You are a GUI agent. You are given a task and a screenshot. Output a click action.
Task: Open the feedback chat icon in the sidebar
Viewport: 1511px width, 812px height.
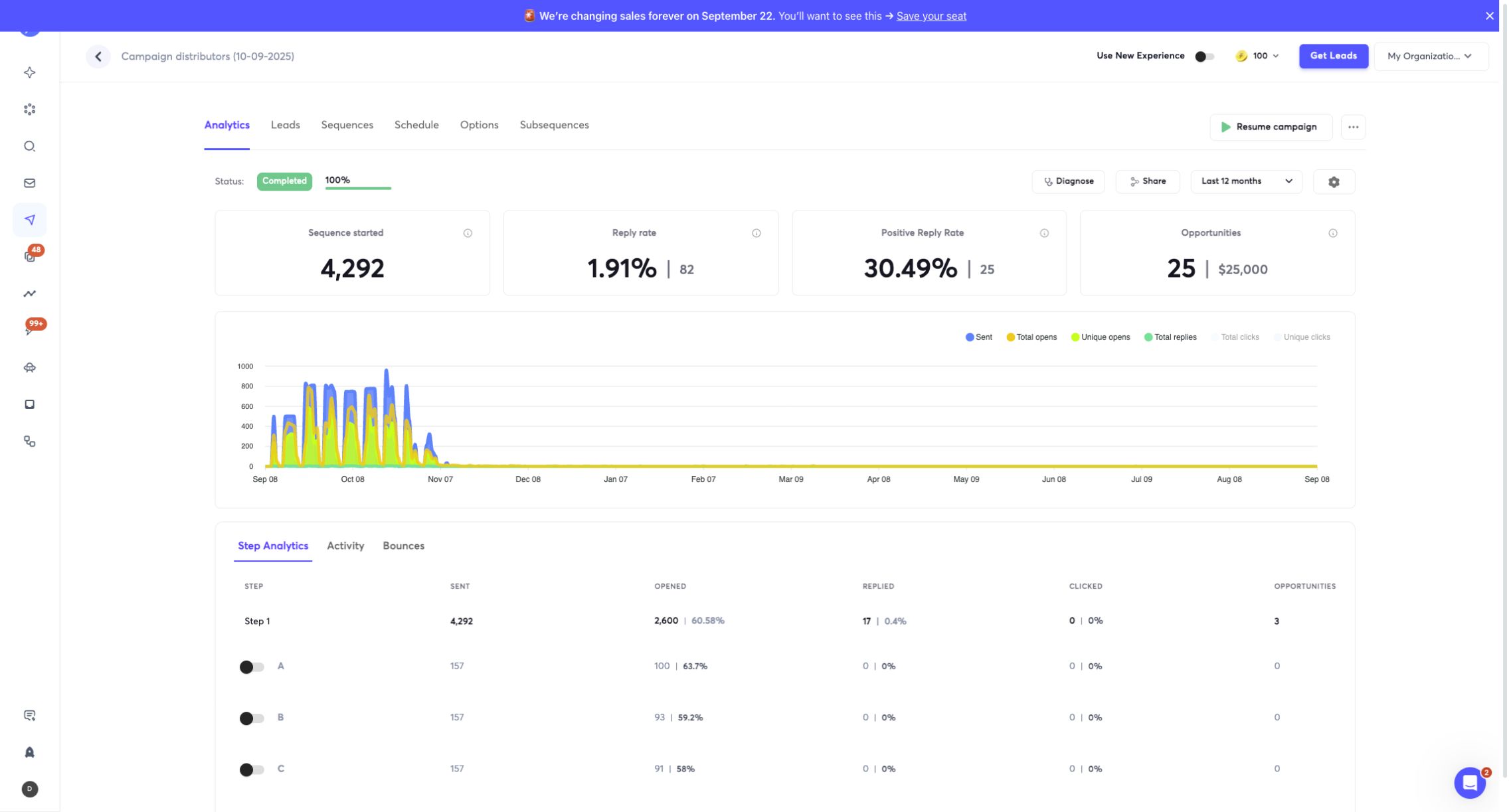(29, 715)
